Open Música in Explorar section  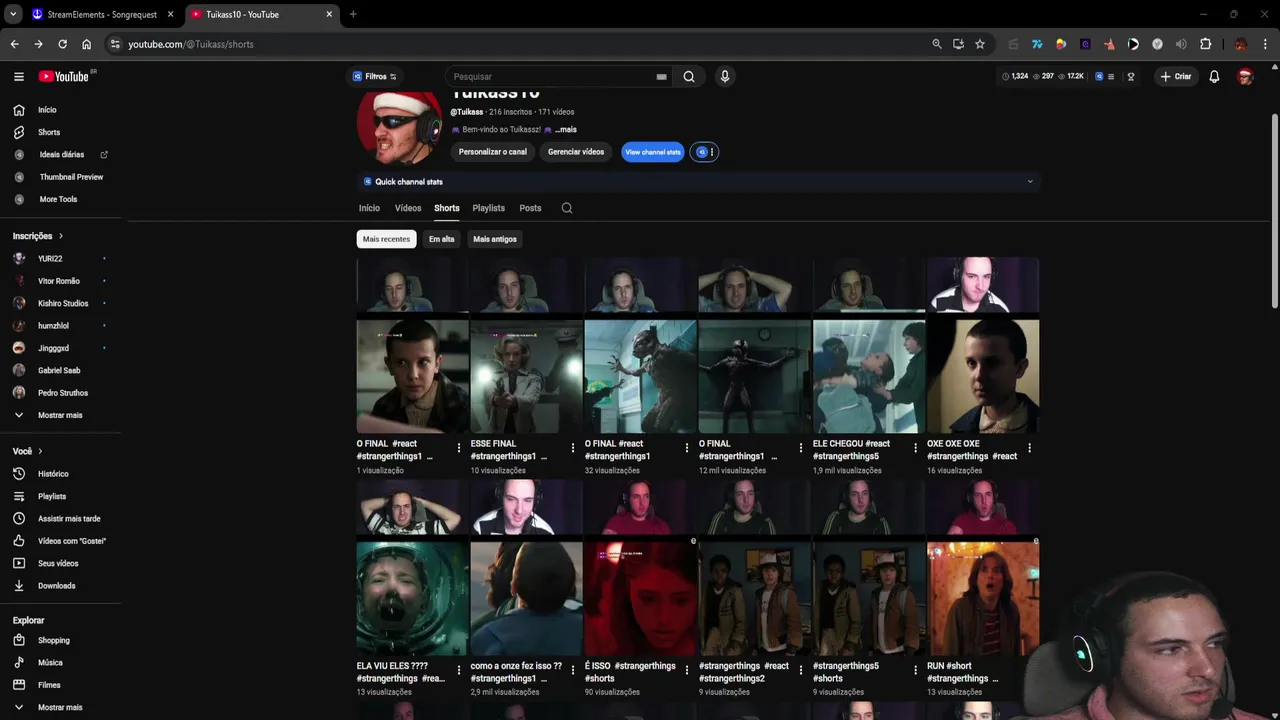point(50,663)
